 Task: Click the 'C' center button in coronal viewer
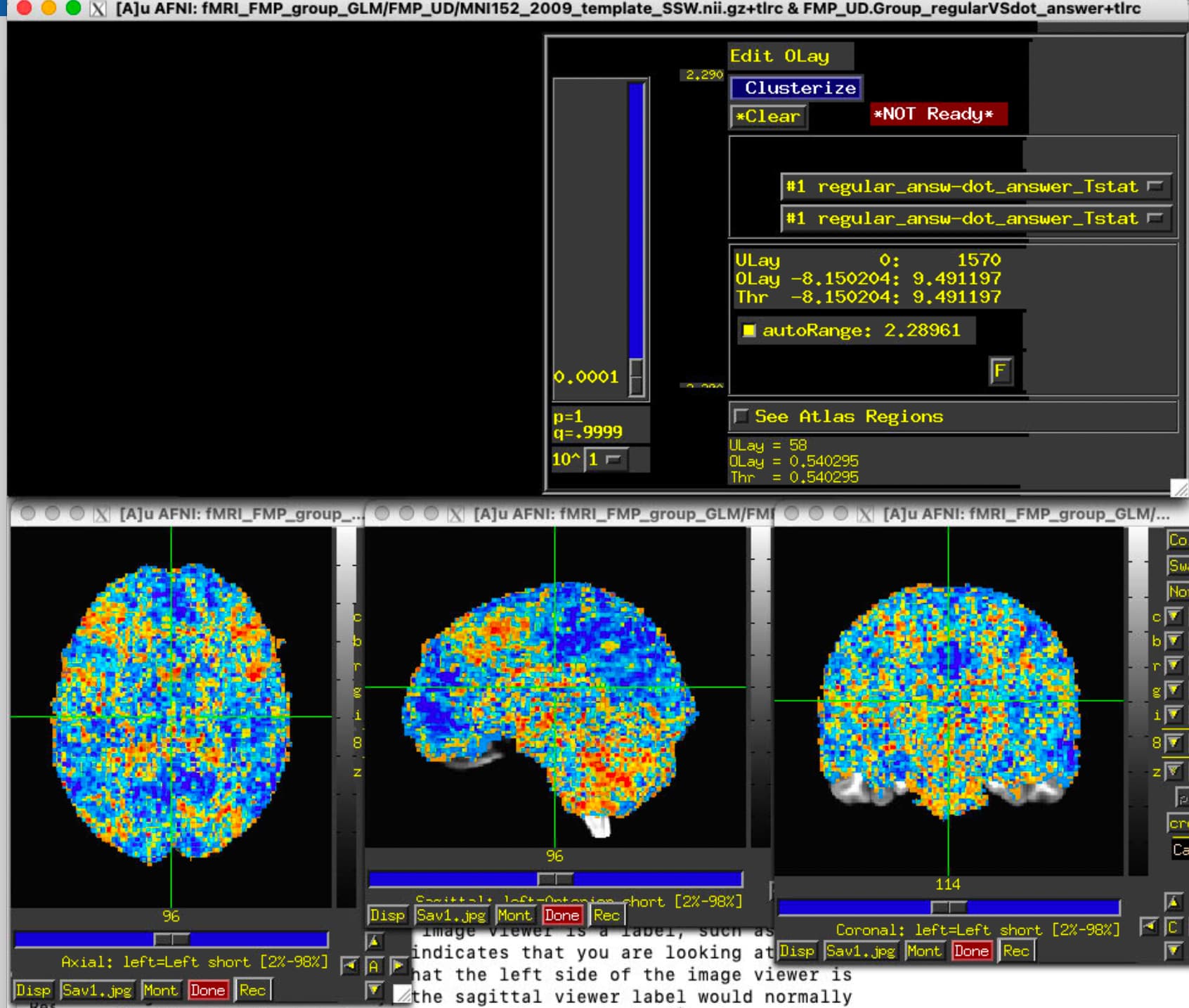tap(1172, 927)
